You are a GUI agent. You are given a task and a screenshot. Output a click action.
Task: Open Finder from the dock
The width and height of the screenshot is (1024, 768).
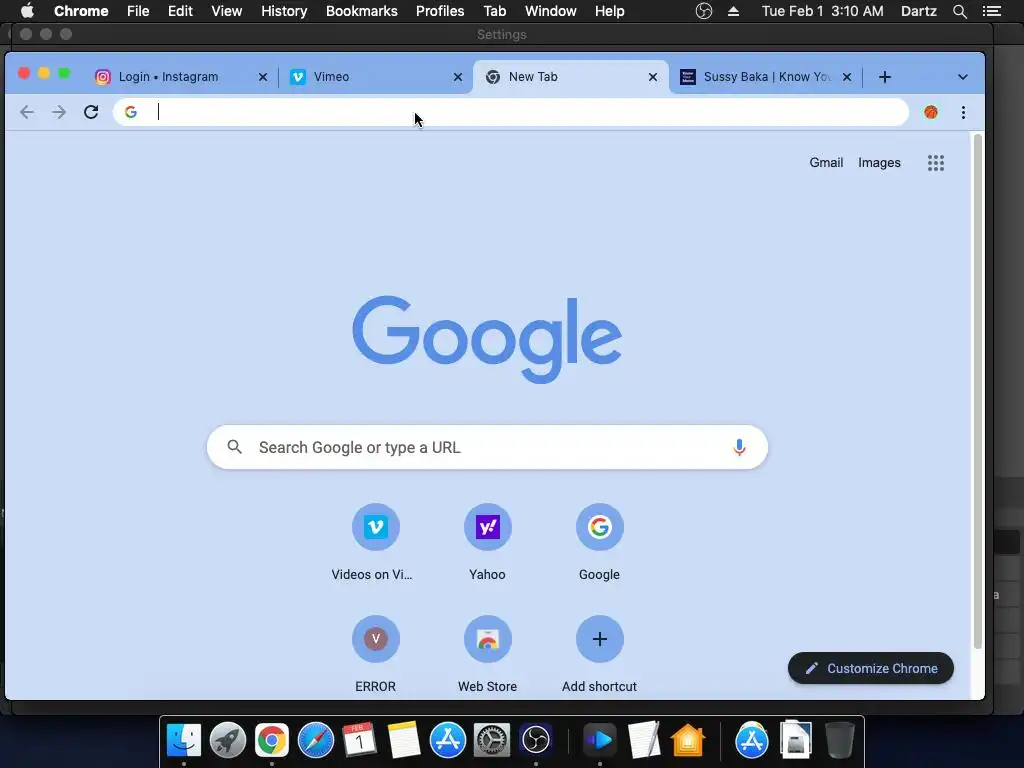click(x=184, y=740)
